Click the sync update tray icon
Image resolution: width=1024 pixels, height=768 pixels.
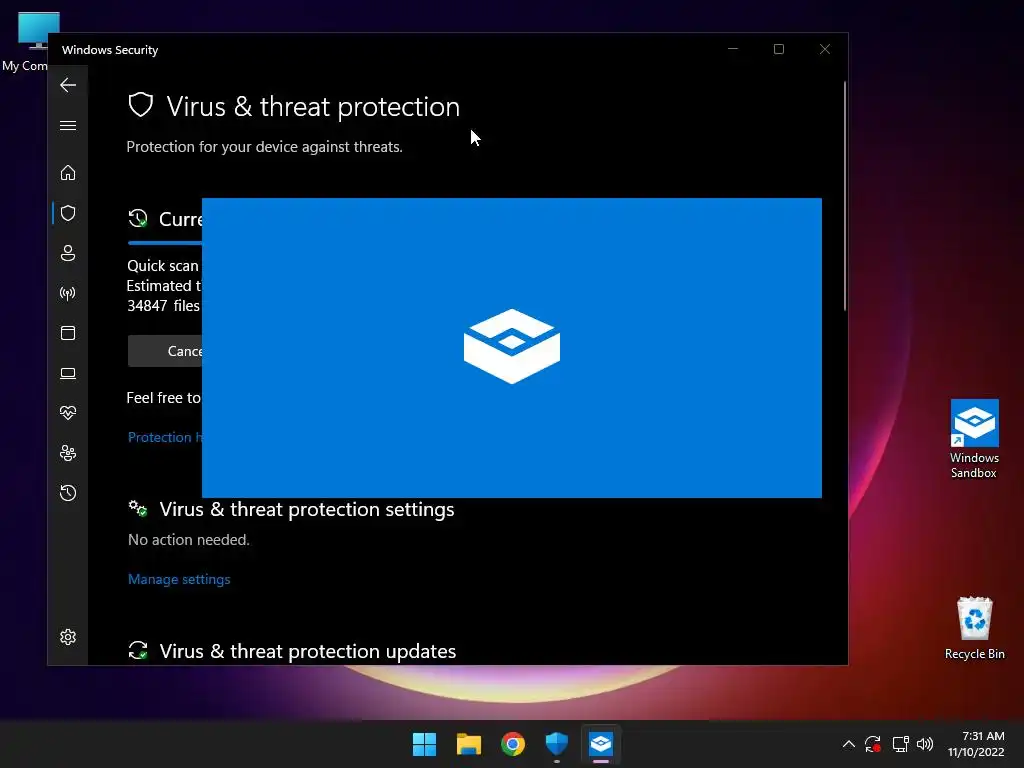(x=873, y=744)
